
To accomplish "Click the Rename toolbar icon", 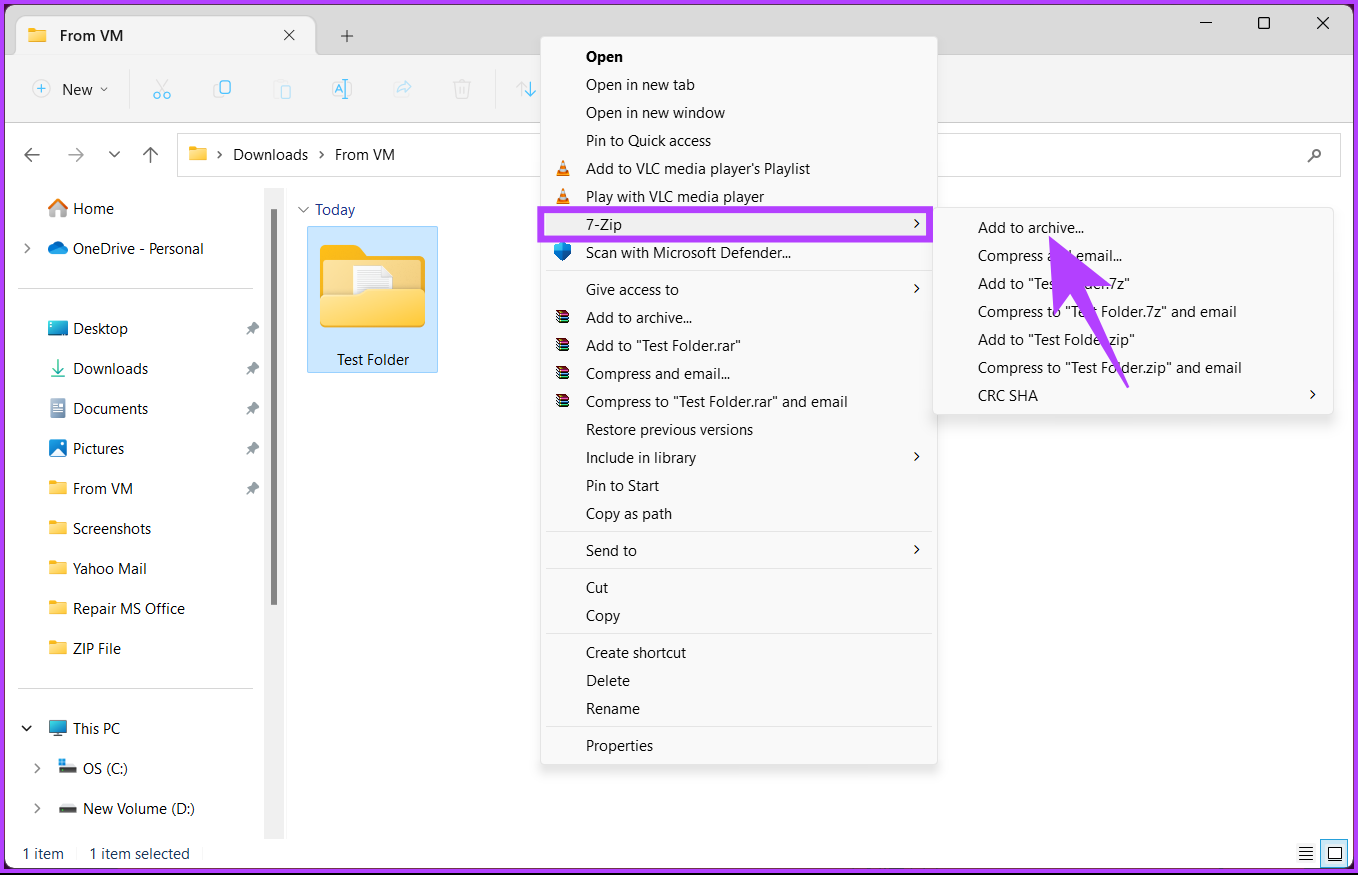I will [342, 89].
